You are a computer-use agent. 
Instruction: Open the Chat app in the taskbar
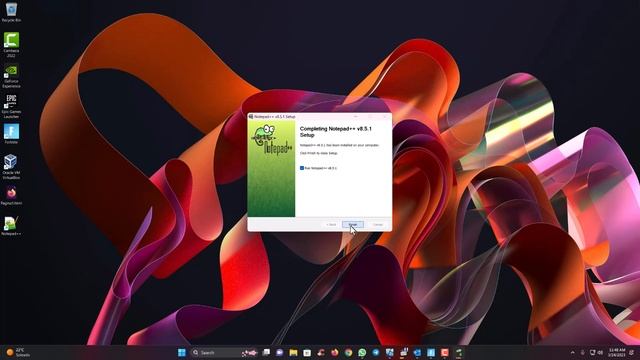click(x=280, y=352)
